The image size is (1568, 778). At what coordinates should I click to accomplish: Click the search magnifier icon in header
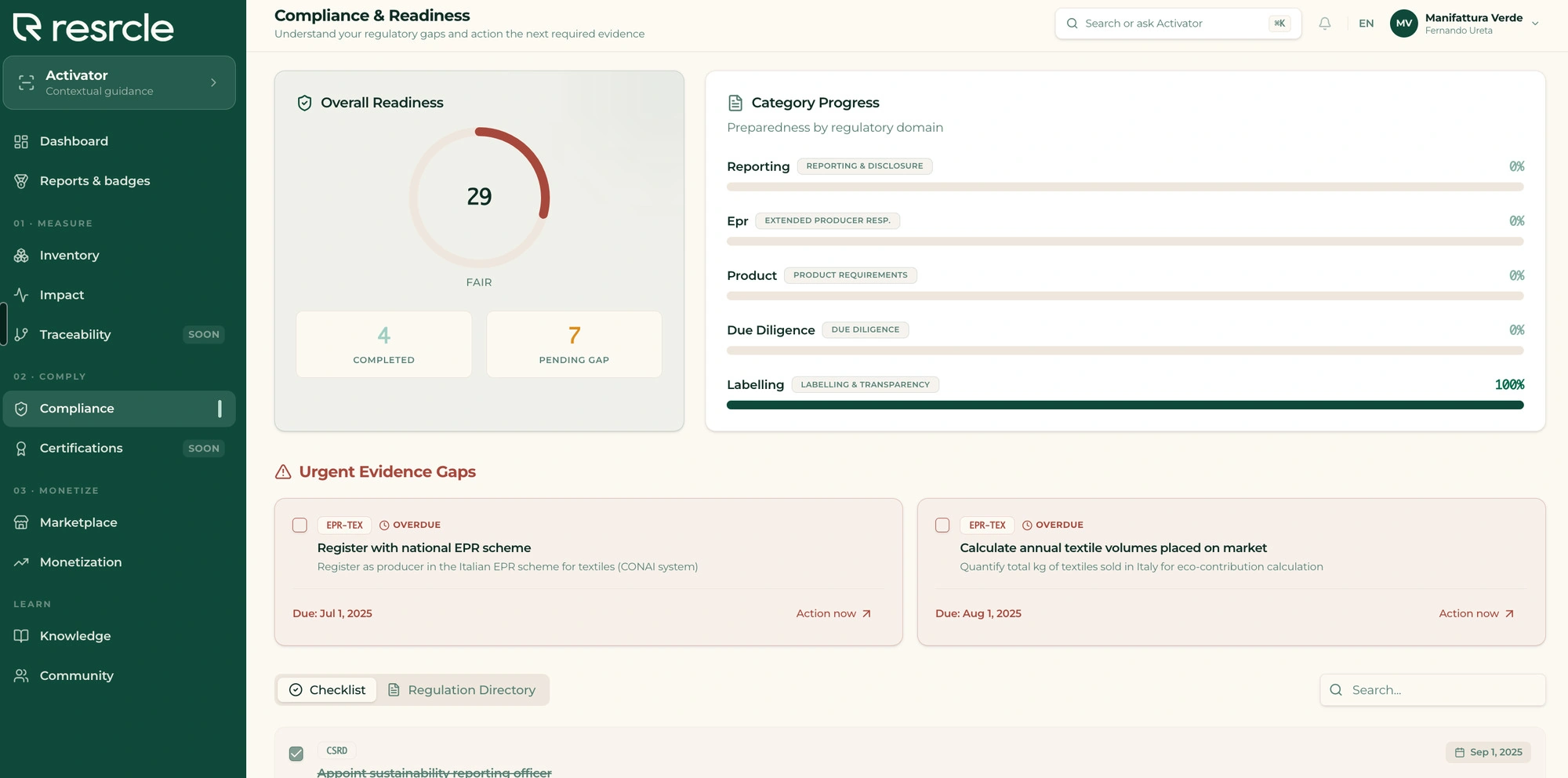(x=1072, y=24)
